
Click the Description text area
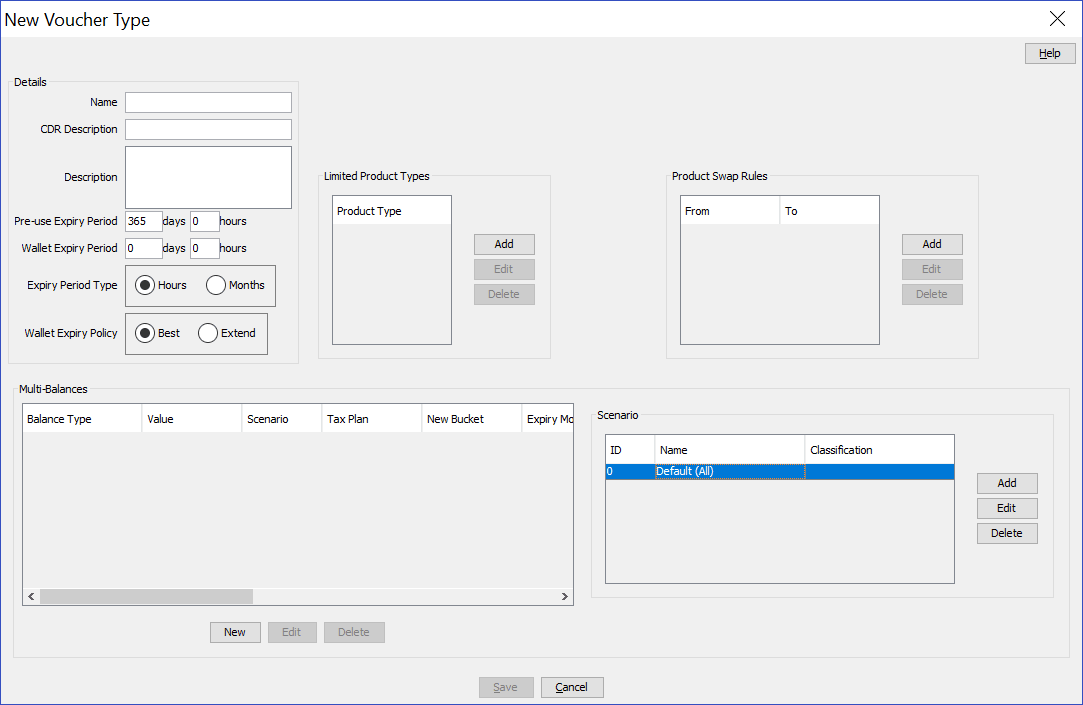click(x=208, y=177)
